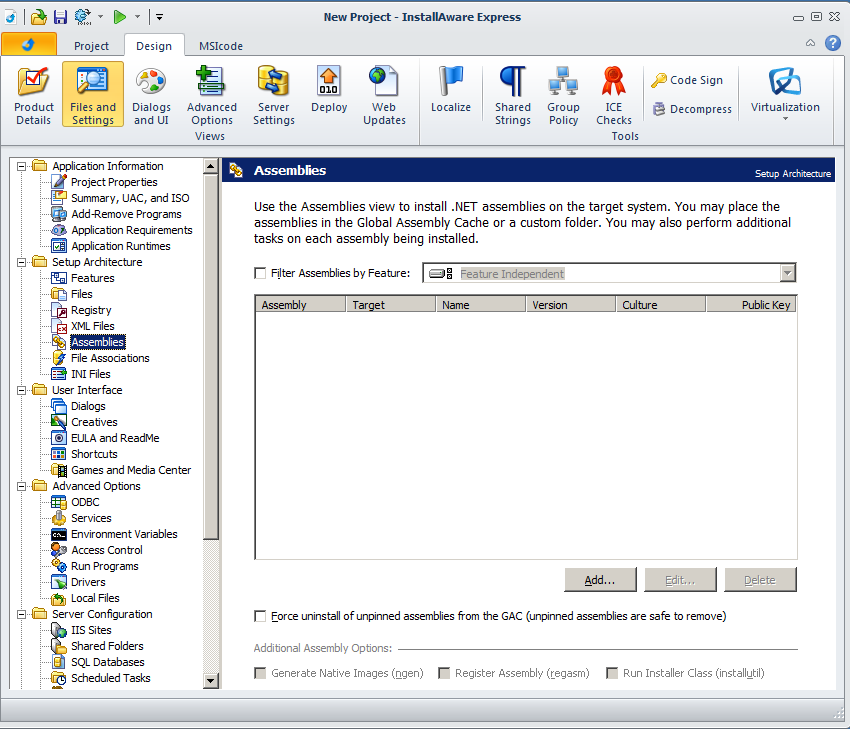Switch to the Project tab
The height and width of the screenshot is (729, 850).
[x=91, y=46]
